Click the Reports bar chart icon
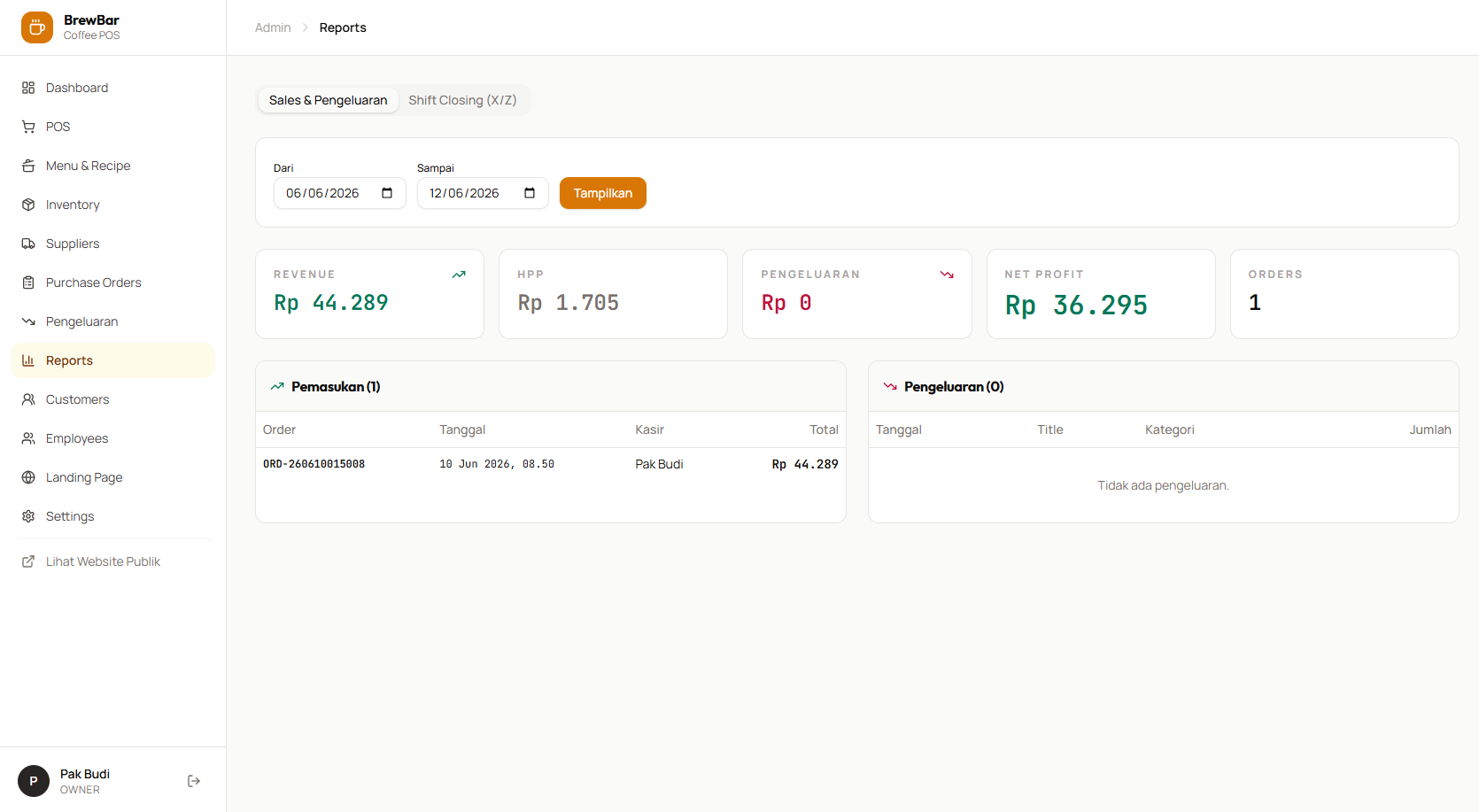1479x812 pixels. [28, 360]
